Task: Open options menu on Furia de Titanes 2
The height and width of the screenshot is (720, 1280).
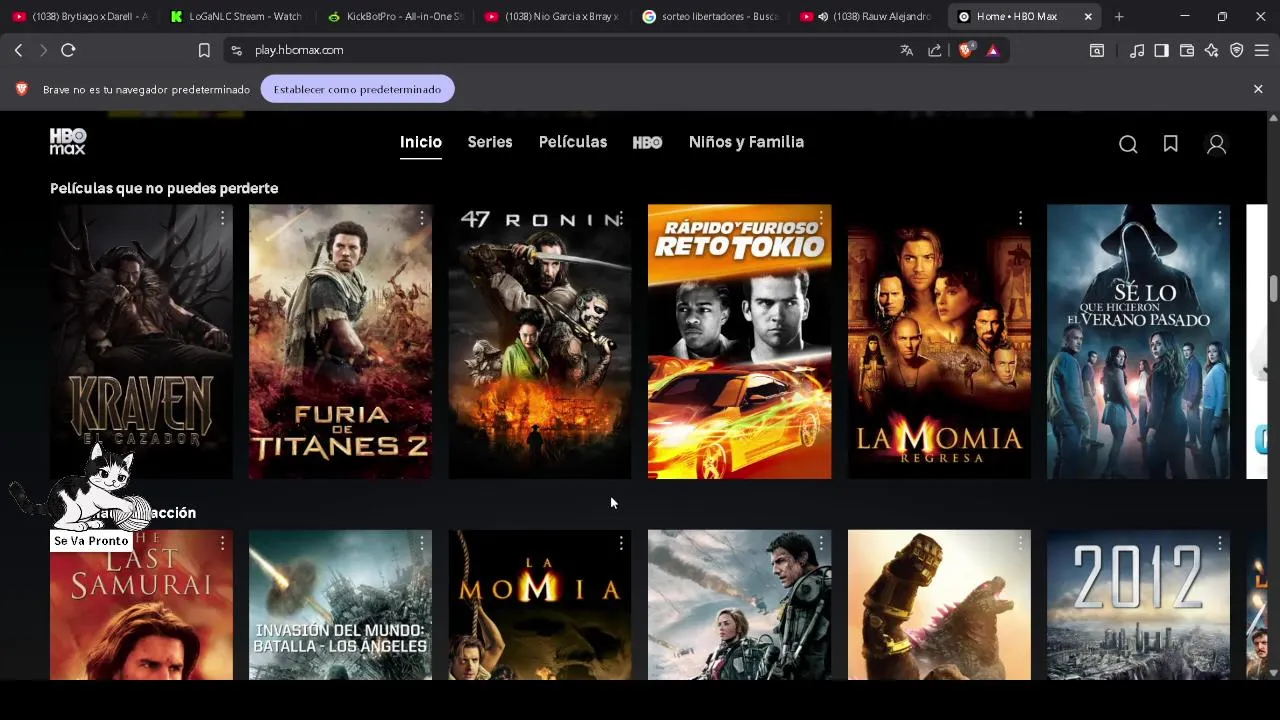Action: click(421, 218)
